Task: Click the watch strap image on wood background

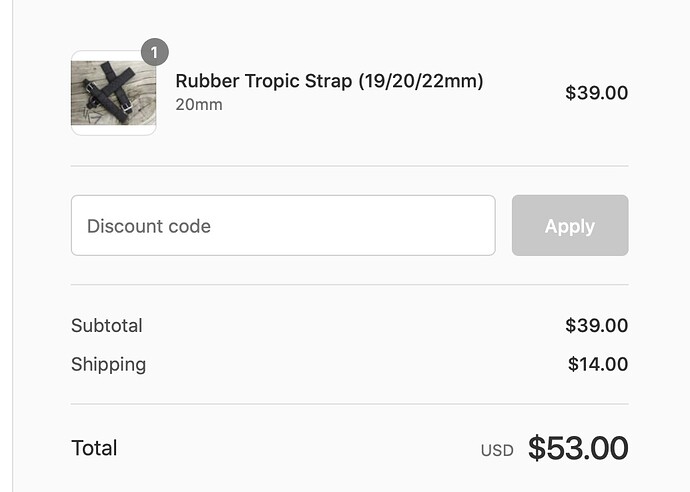Action: coord(114,93)
